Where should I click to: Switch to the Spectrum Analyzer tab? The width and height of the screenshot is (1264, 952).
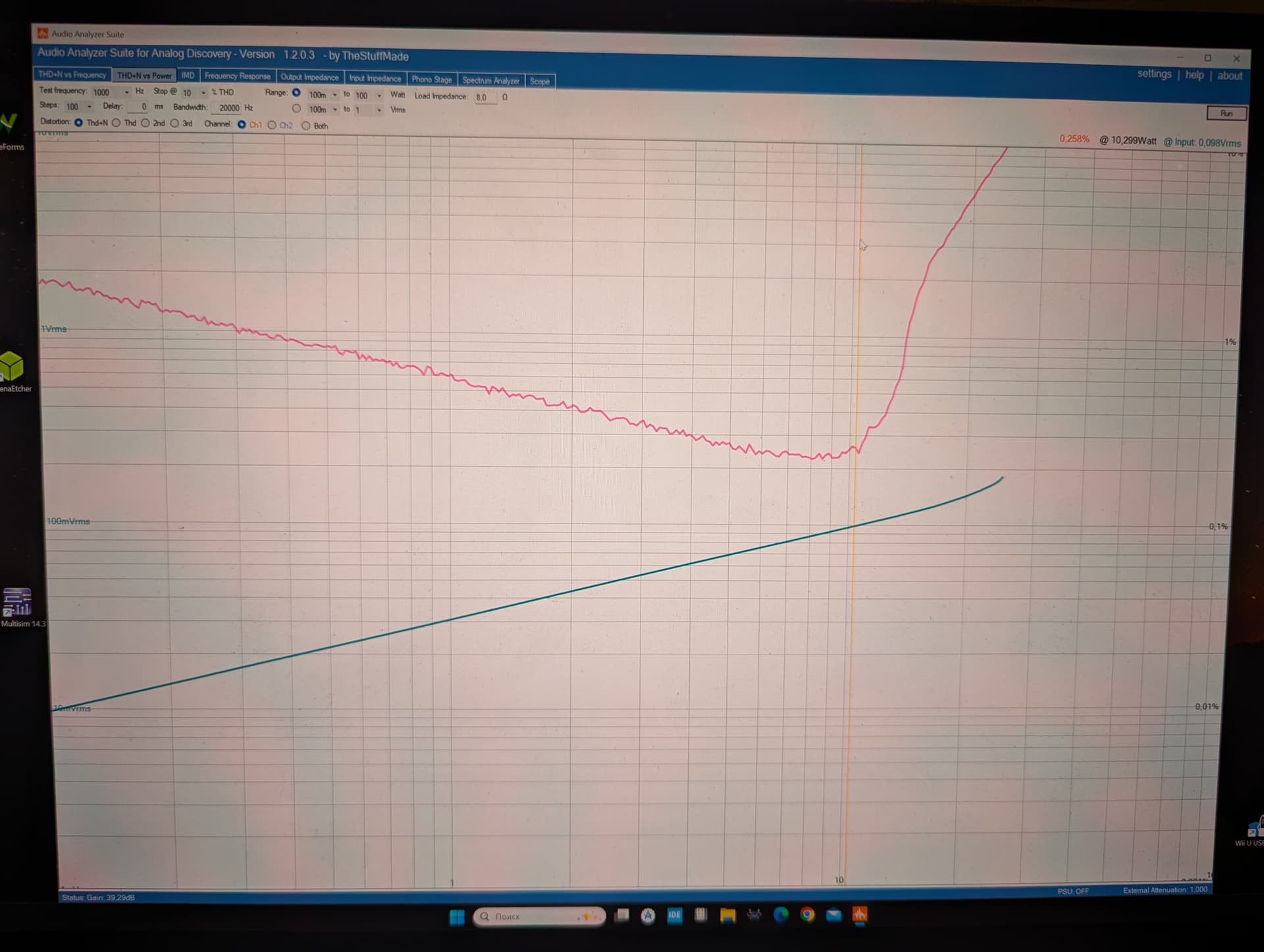pos(491,80)
